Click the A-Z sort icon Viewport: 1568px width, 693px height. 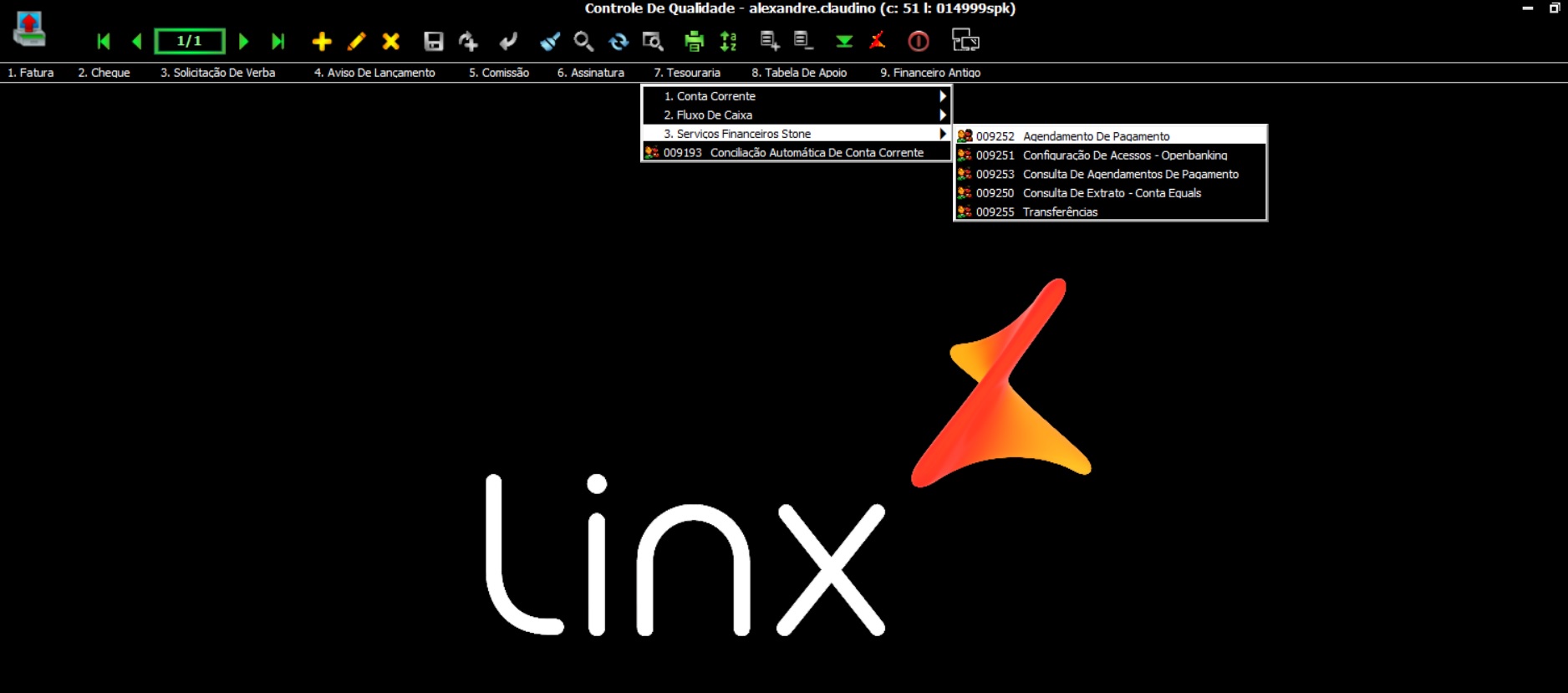(729, 41)
